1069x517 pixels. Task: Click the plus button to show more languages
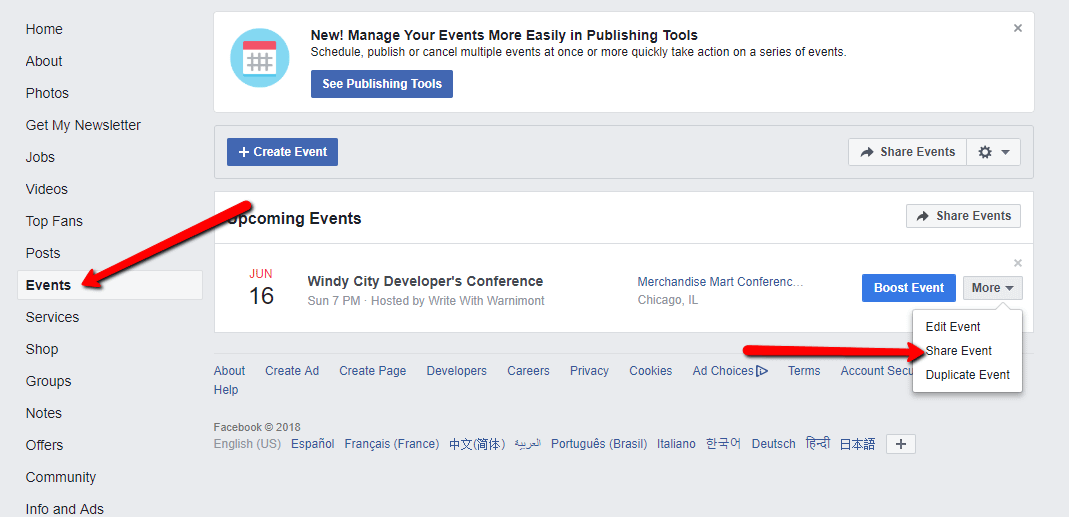[901, 445]
